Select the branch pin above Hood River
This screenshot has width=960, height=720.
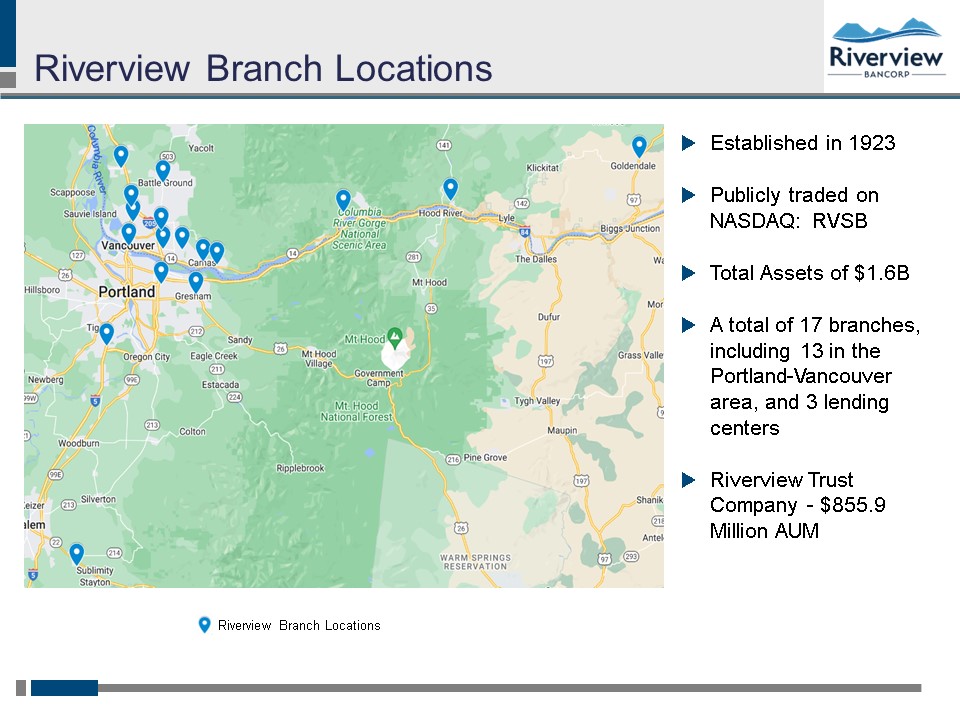point(450,189)
